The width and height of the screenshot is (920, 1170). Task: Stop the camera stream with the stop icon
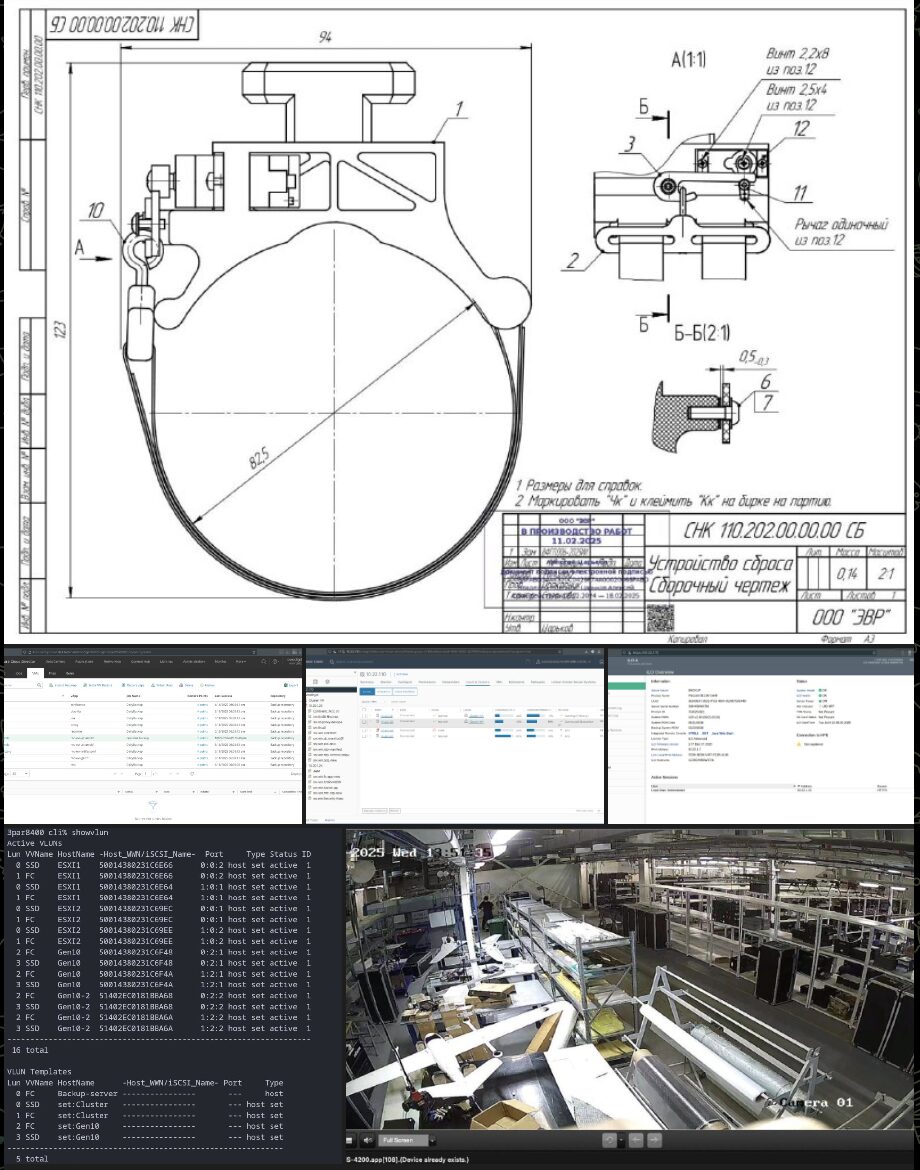348,1140
